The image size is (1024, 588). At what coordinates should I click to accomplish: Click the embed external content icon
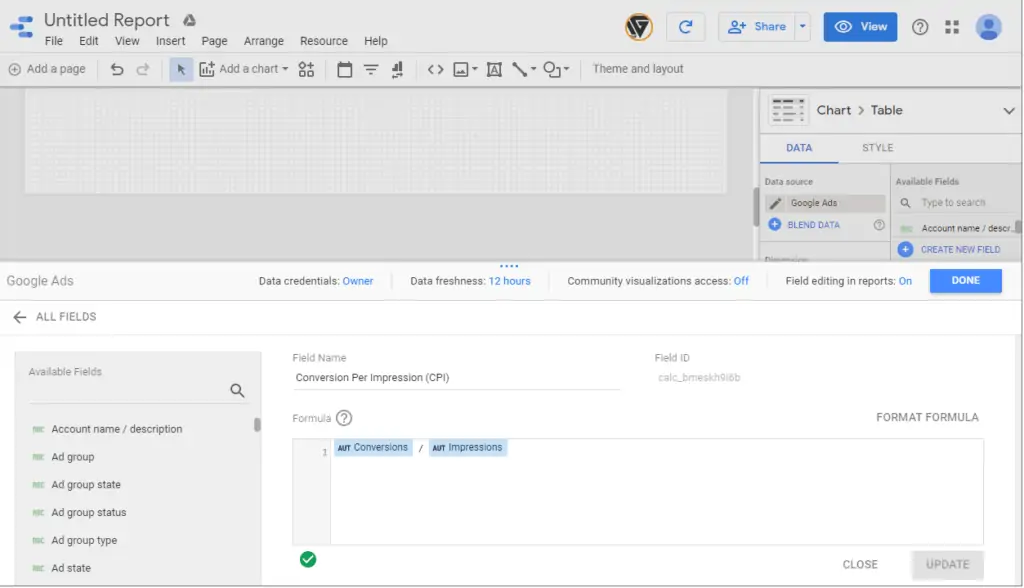[x=436, y=69]
